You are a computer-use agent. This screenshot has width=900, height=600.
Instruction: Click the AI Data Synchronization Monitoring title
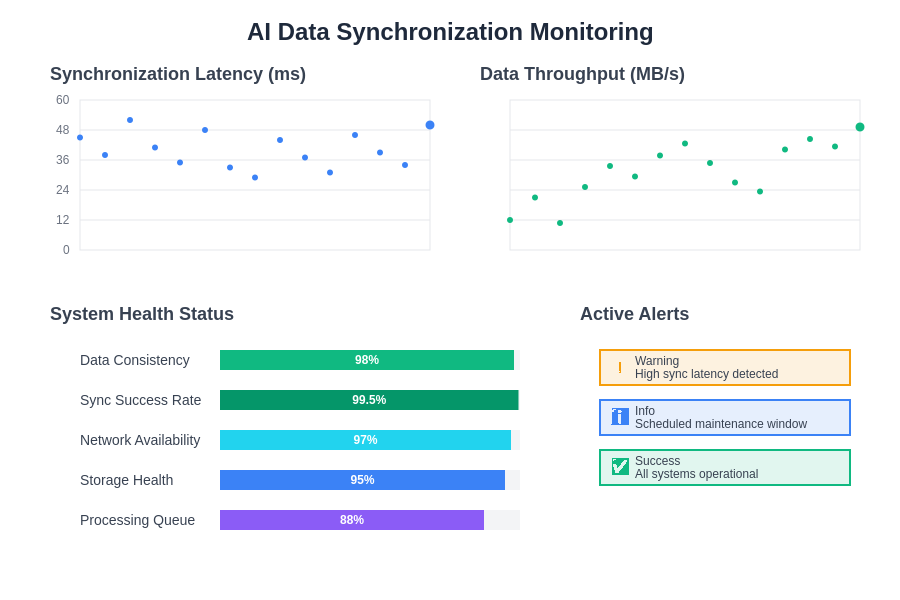click(x=450, y=32)
